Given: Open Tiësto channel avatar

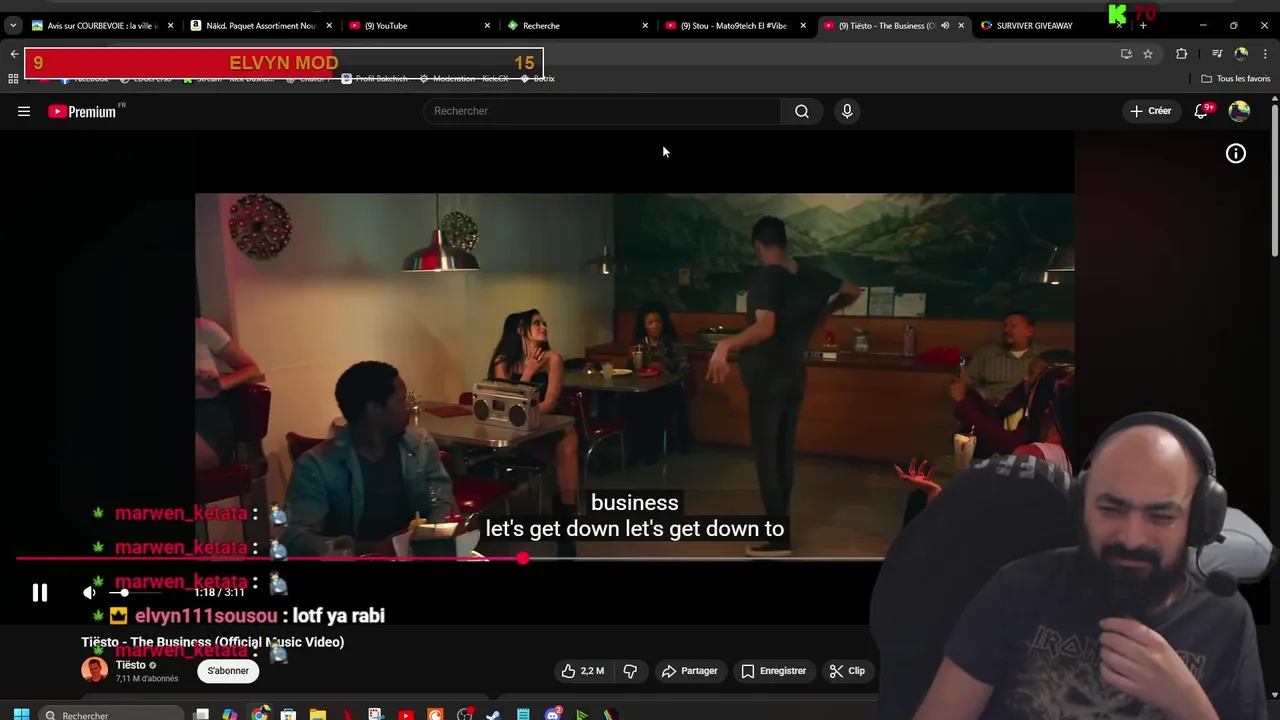Looking at the screenshot, I should click(x=95, y=671).
